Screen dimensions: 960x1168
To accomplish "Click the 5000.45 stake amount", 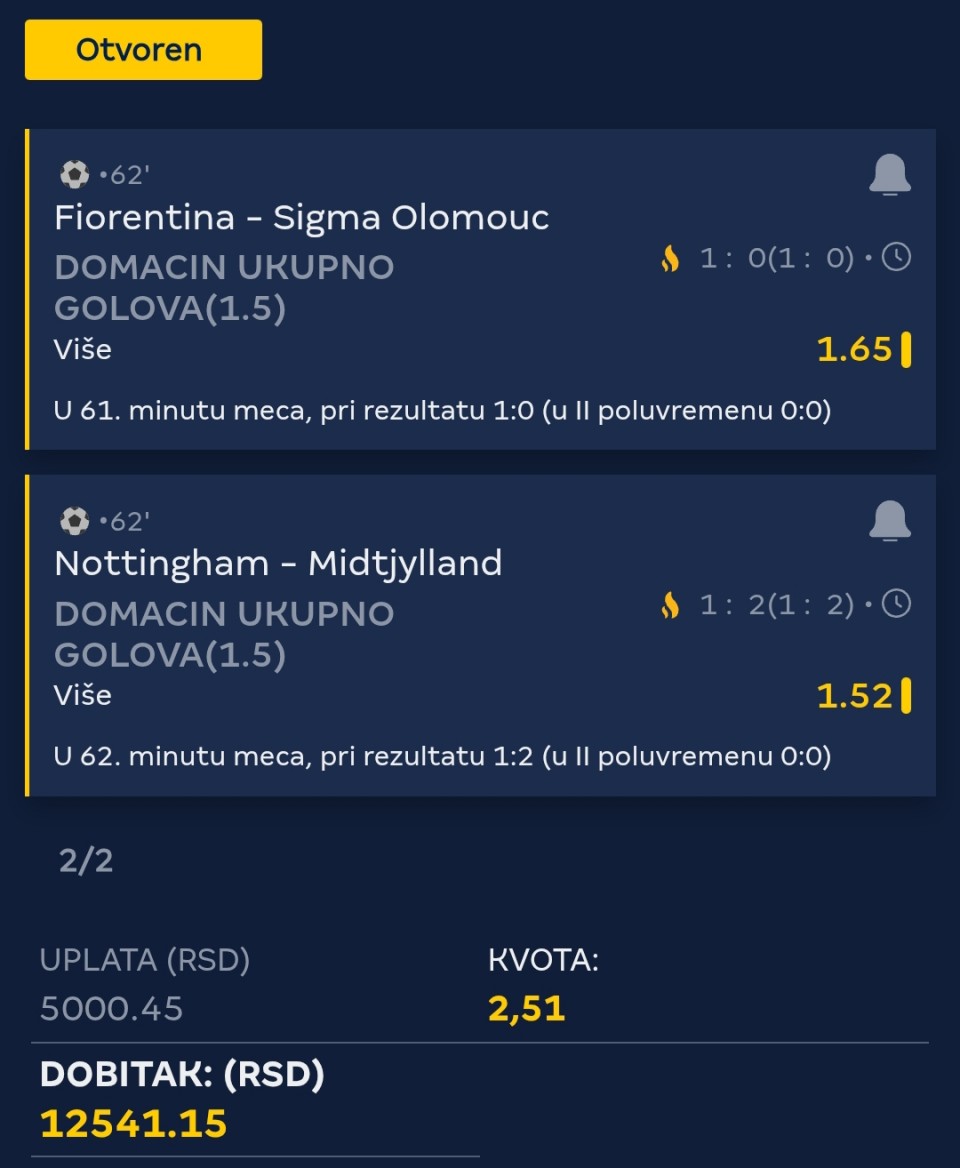I will pos(111,1008).
